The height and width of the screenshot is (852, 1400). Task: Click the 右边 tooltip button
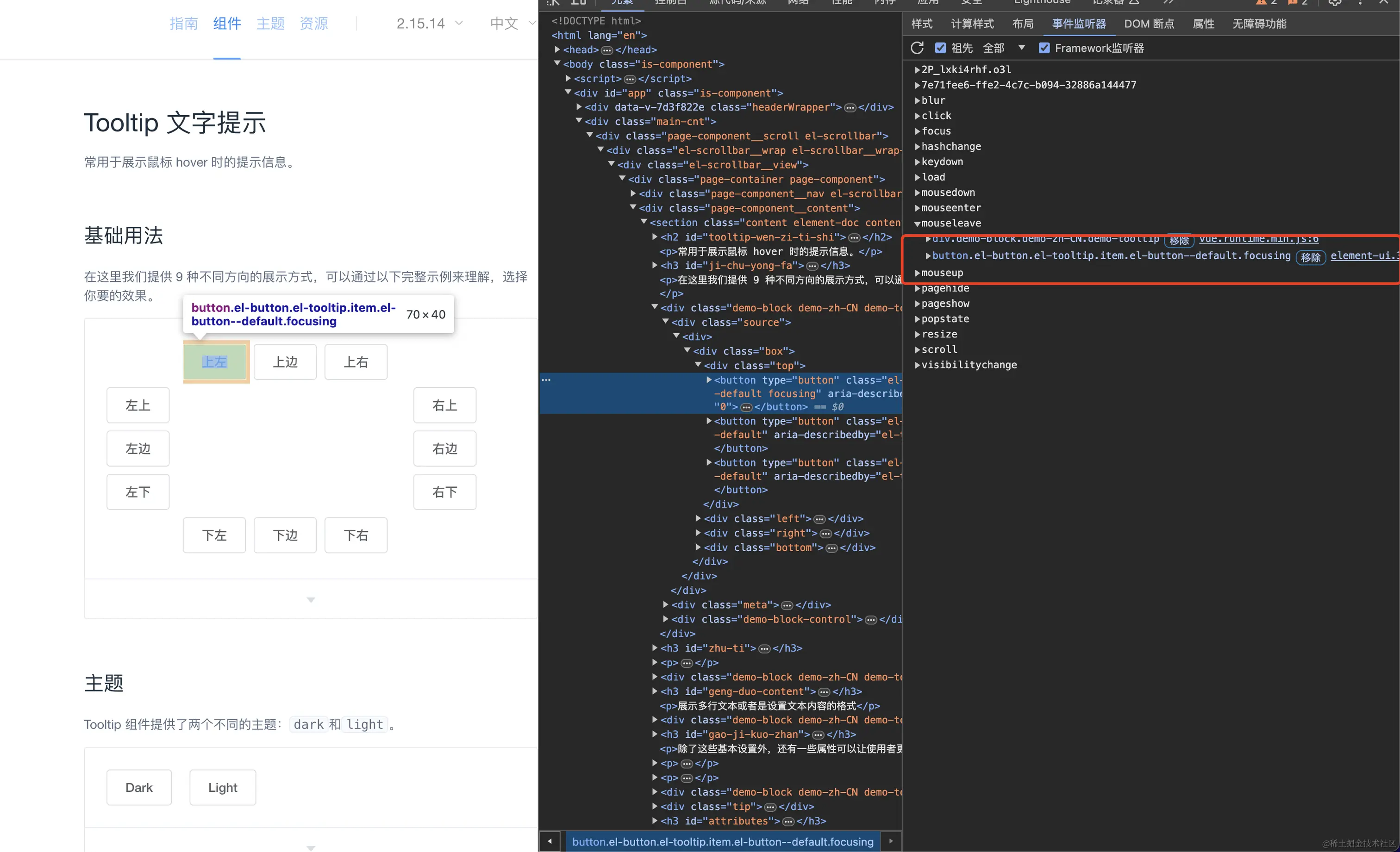(445, 449)
